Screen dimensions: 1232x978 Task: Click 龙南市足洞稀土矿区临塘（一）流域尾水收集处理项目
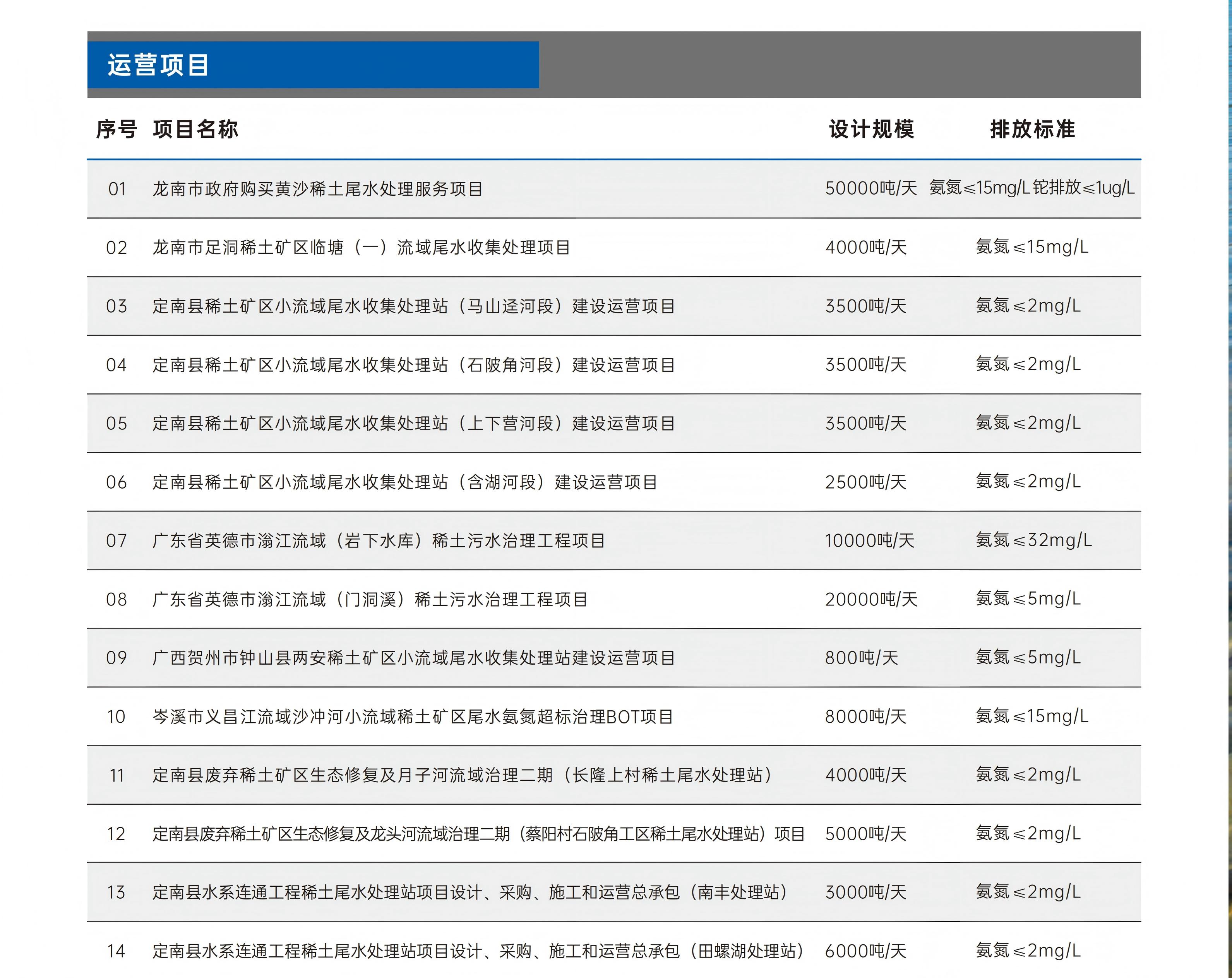click(361, 247)
